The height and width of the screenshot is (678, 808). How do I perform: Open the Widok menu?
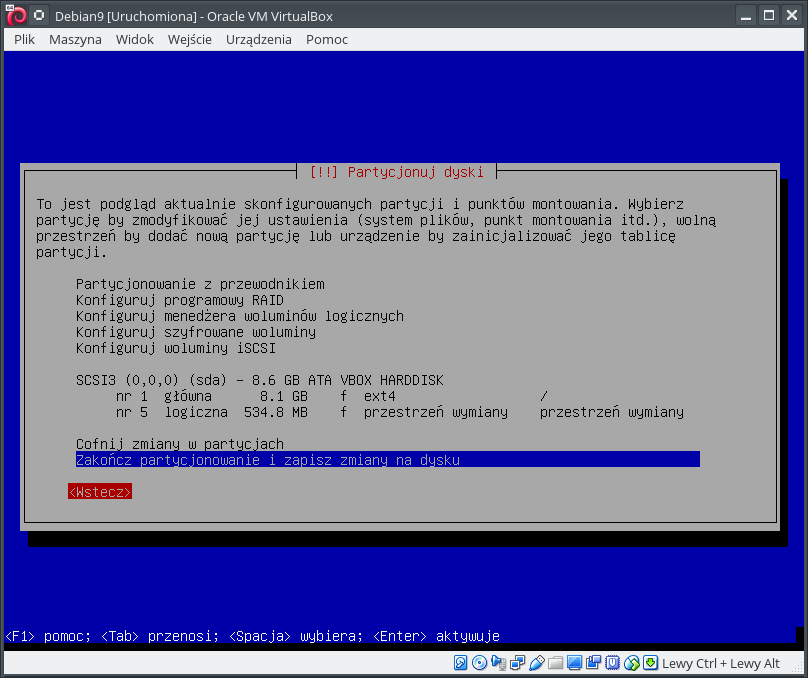(134, 39)
